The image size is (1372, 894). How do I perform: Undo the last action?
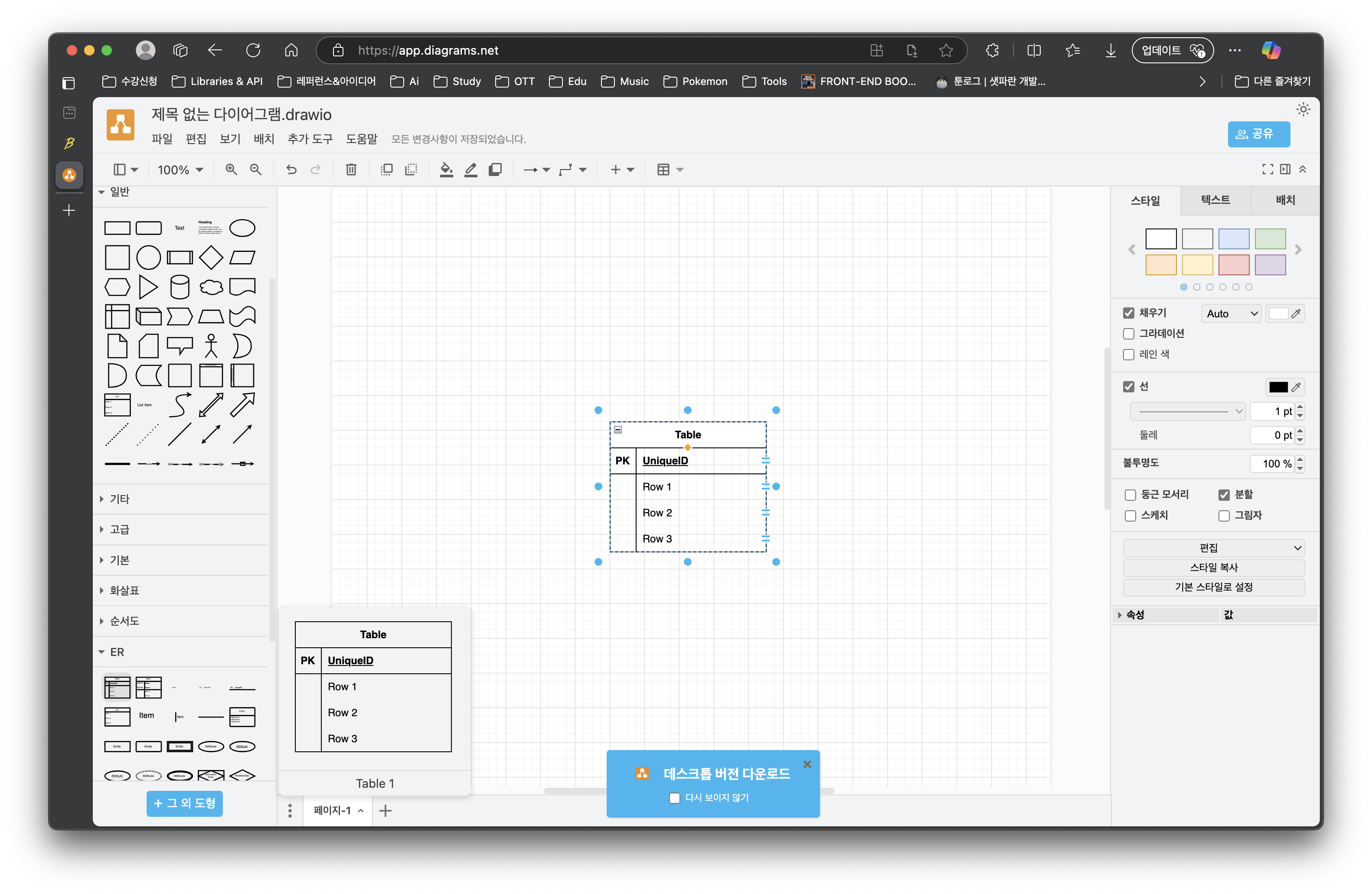click(x=291, y=170)
